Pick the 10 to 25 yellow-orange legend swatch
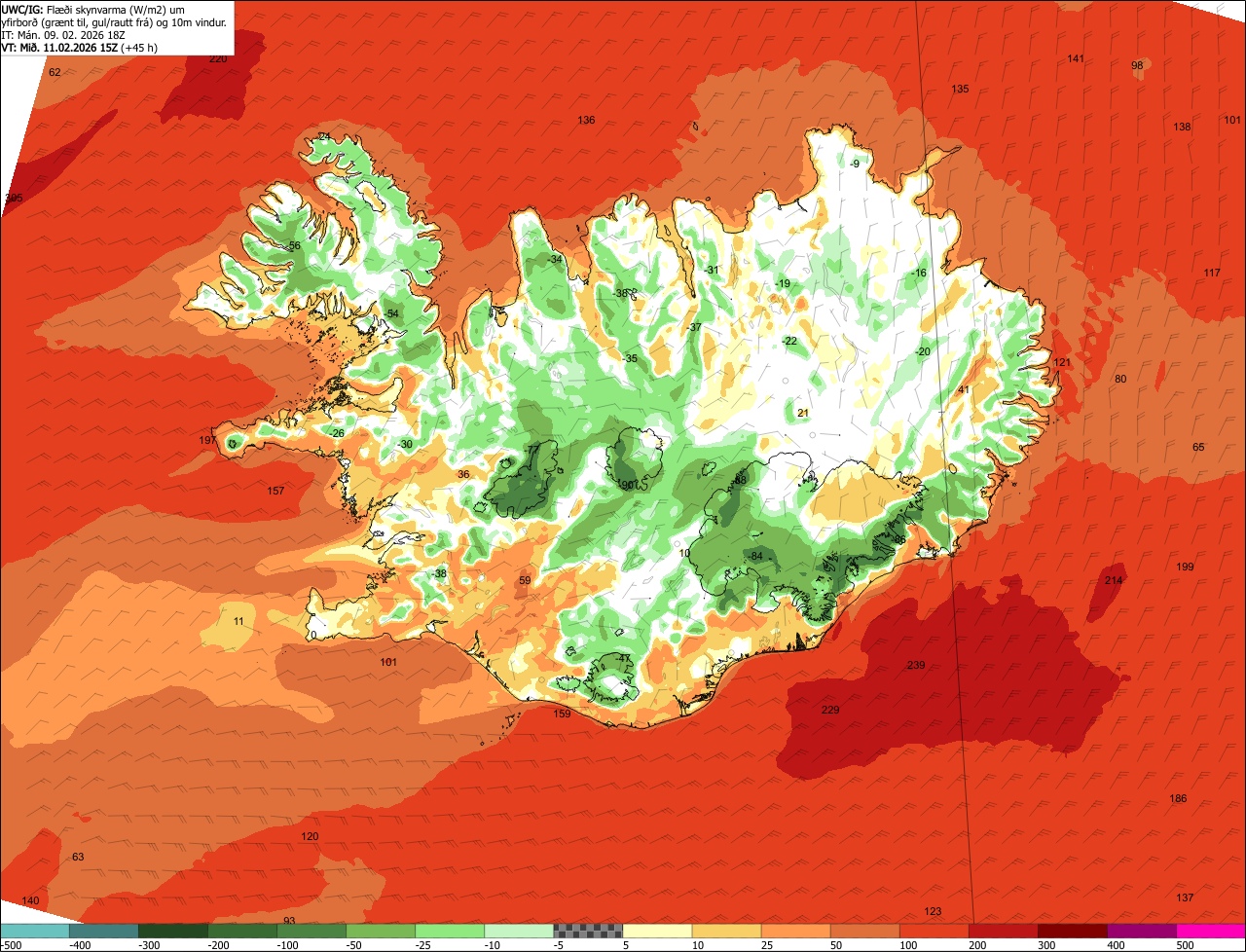 tap(726, 931)
